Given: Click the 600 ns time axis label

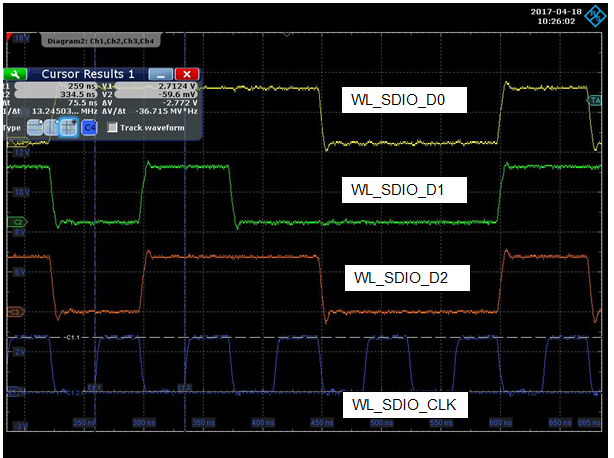Looking at the screenshot, I should (500, 422).
